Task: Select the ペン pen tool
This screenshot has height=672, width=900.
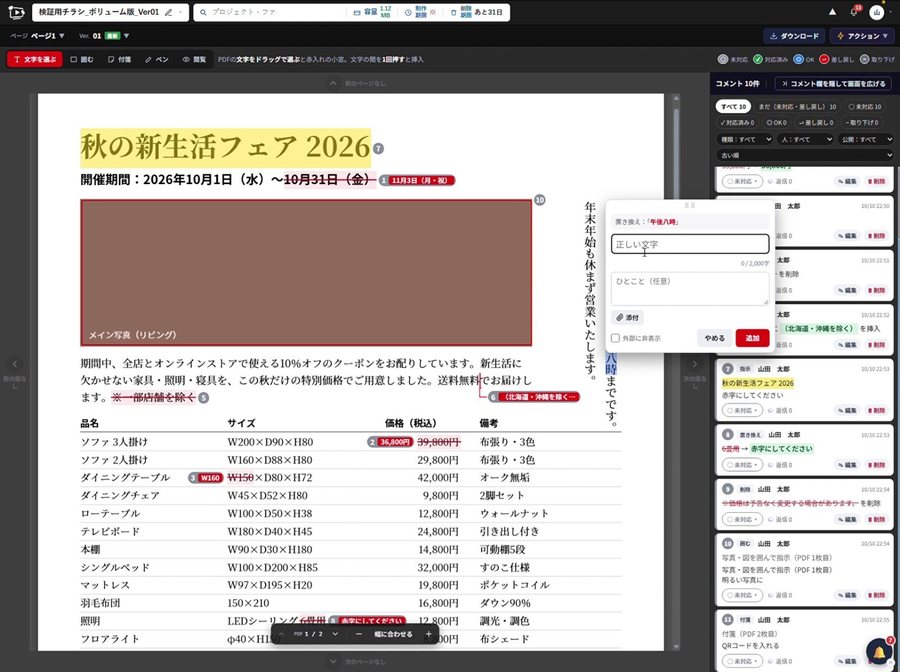Action: pyautogui.click(x=157, y=59)
